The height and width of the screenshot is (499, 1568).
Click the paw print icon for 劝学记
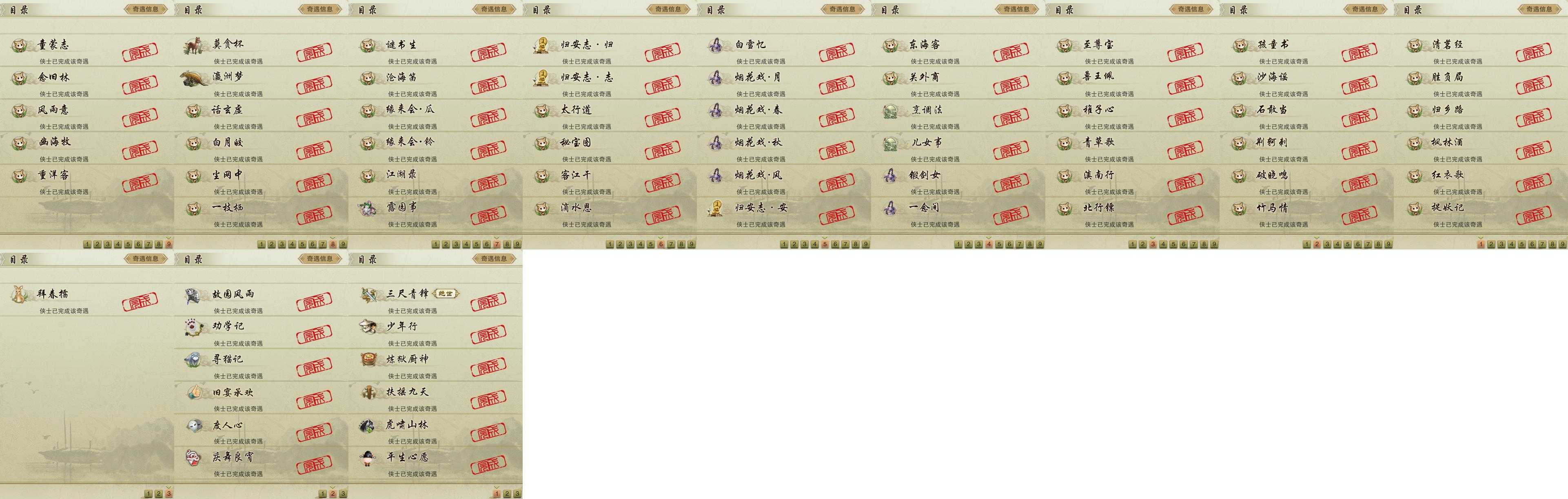(195, 327)
